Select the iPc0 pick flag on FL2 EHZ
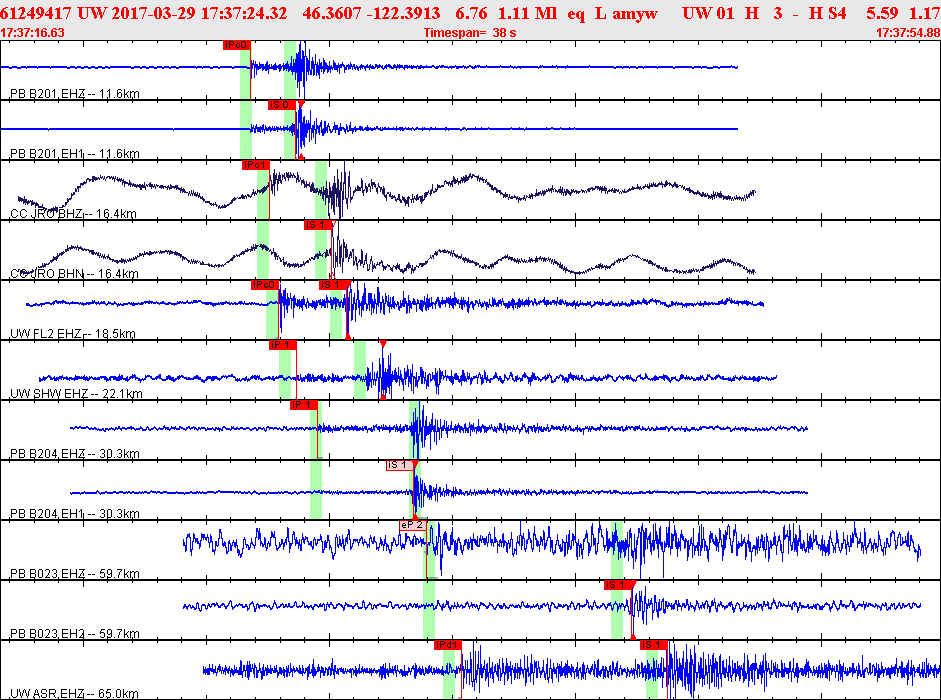941x700 pixels. tap(265, 285)
